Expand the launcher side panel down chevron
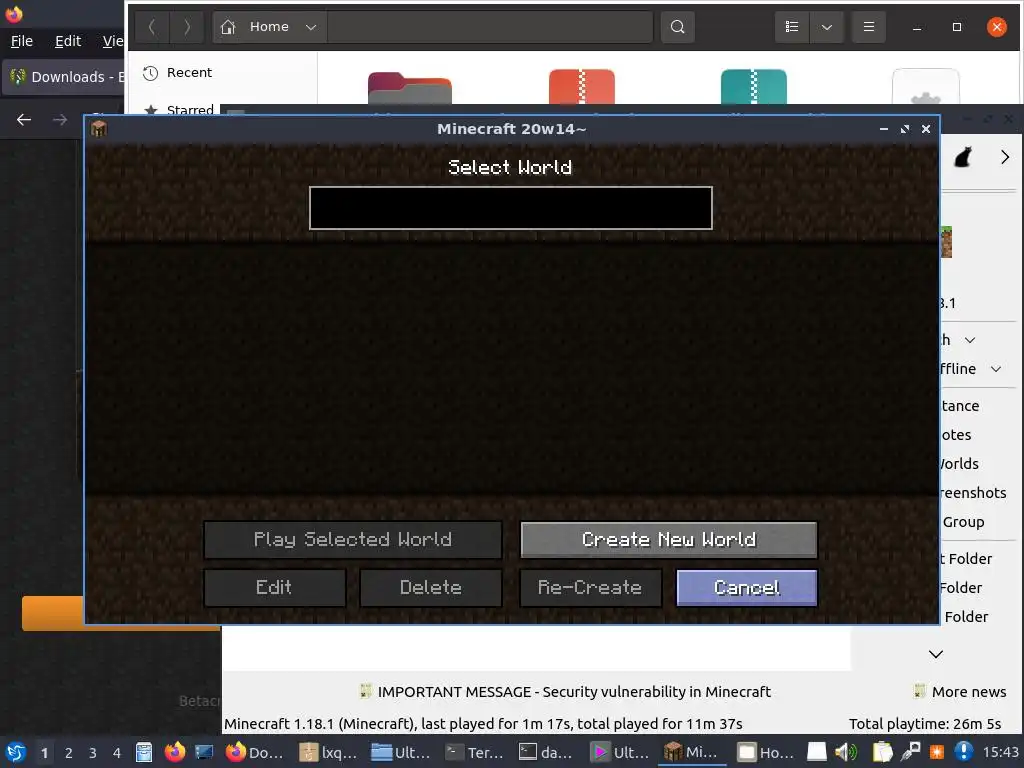 click(x=936, y=654)
